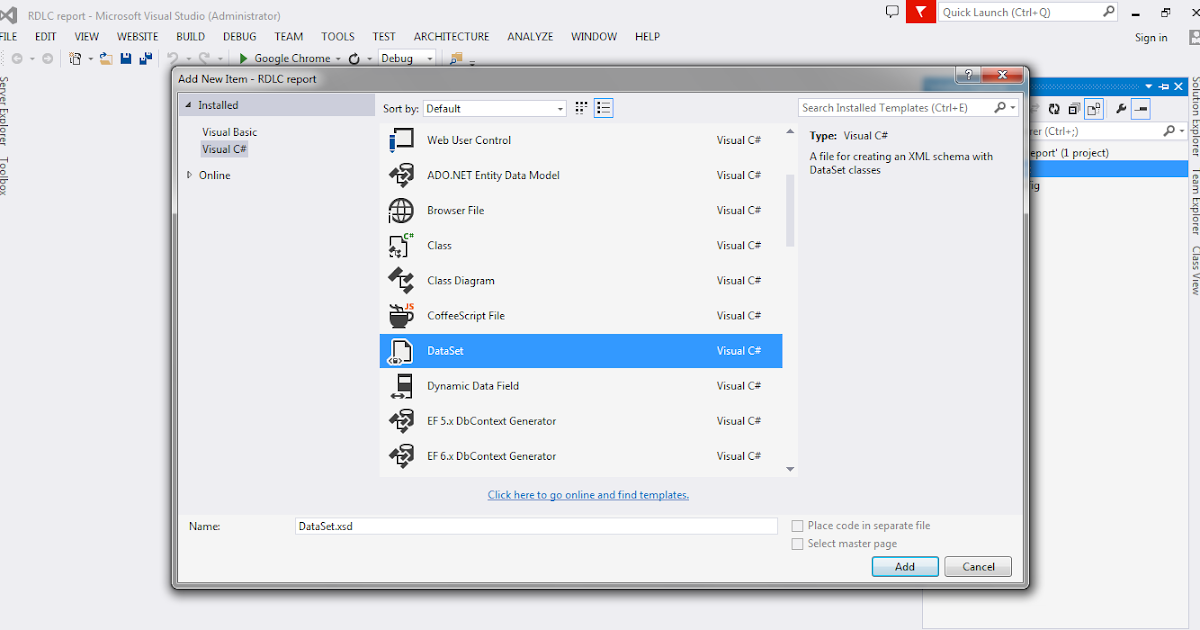Select the Class template icon
The height and width of the screenshot is (630, 1200).
(400, 245)
